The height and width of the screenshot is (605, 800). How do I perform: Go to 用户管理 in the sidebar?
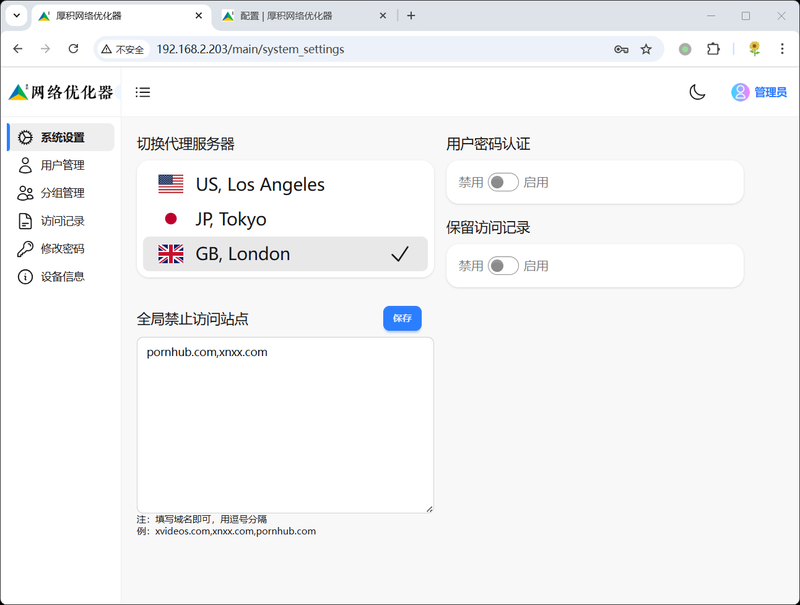[x=61, y=165]
